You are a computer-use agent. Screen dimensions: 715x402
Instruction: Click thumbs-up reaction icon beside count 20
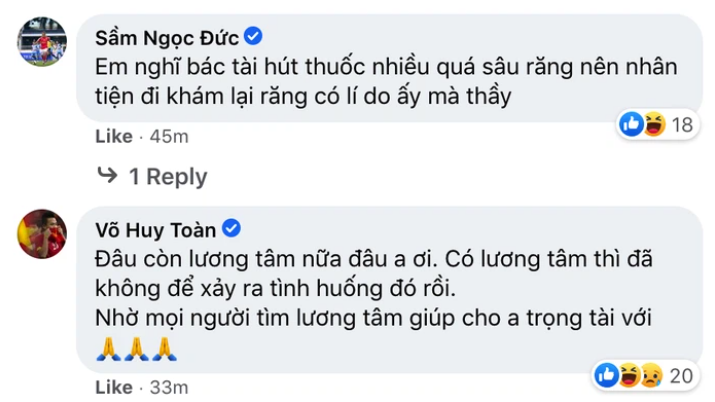(605, 374)
